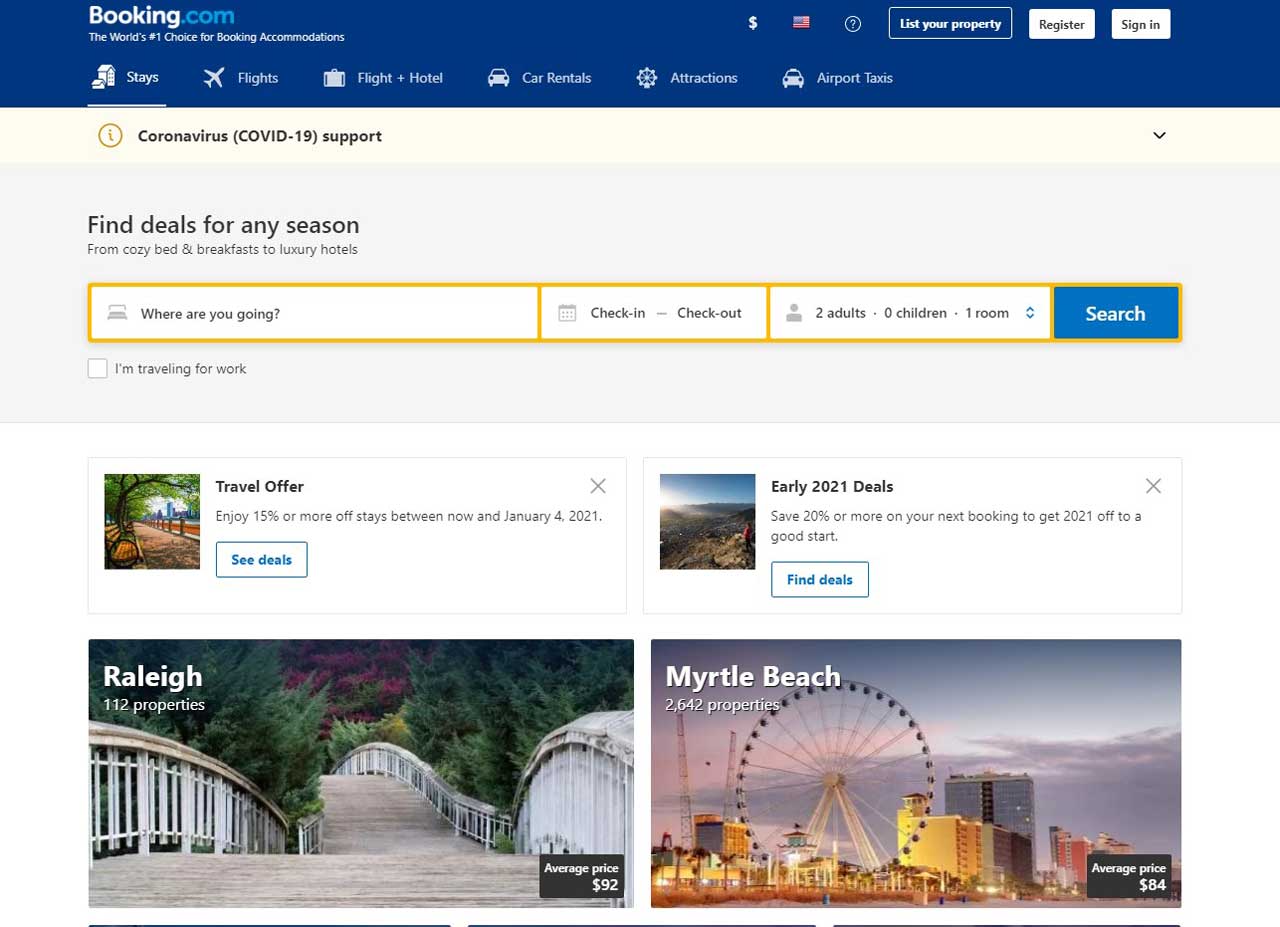Open the Attractions tab
Viewport: 1280px width, 927px height.
point(687,78)
